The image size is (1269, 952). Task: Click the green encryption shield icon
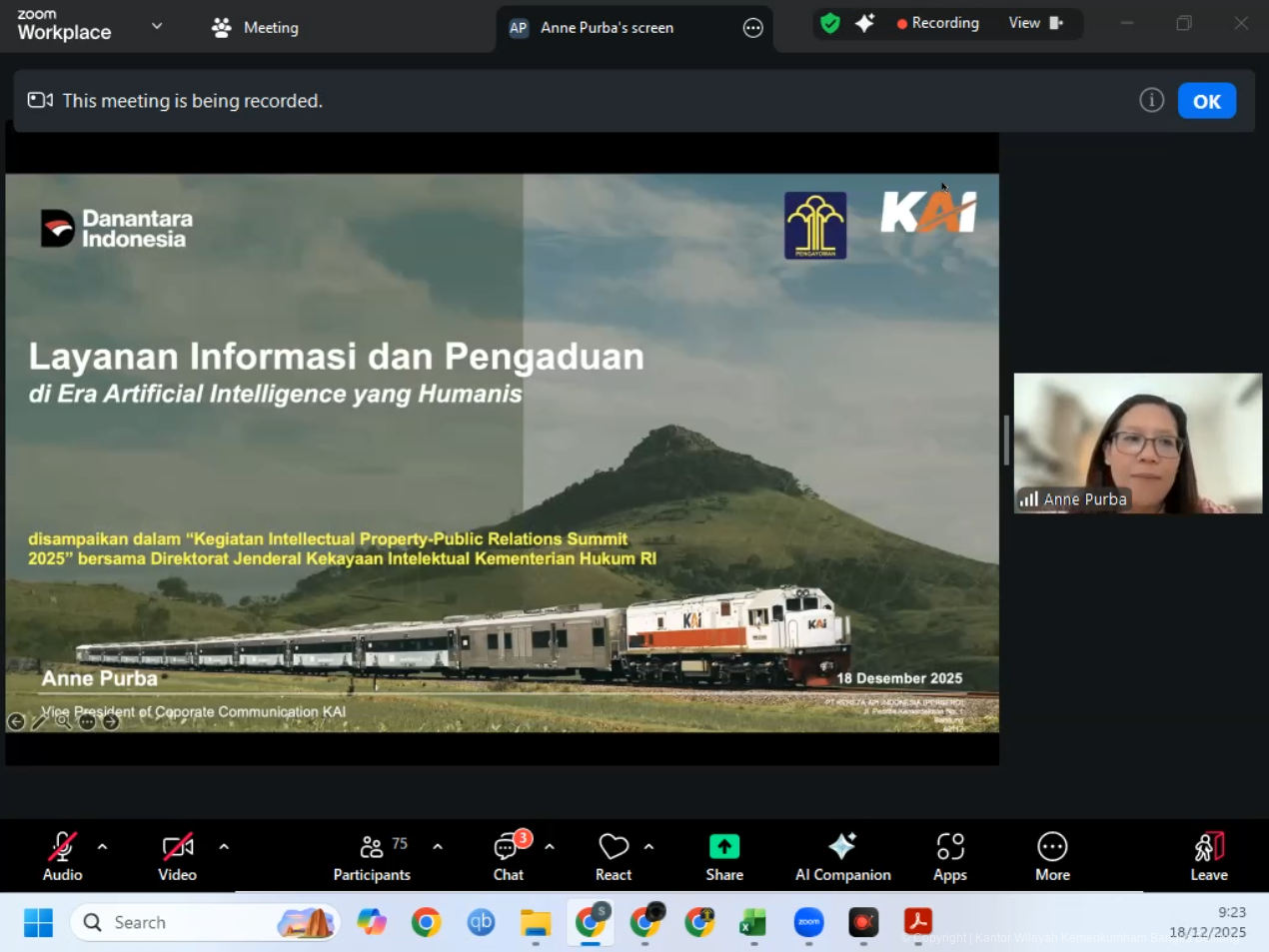point(829,23)
